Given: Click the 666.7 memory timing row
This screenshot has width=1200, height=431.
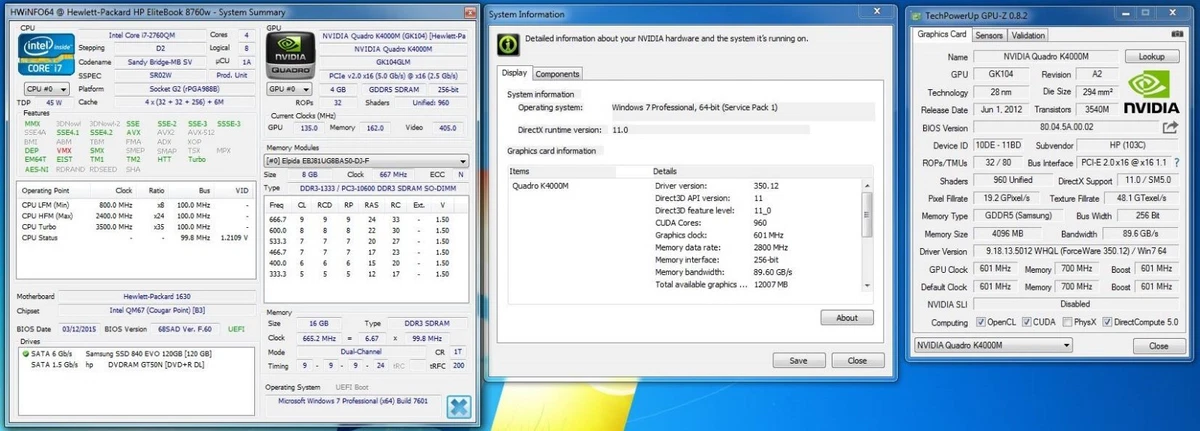Looking at the screenshot, I should [364, 218].
